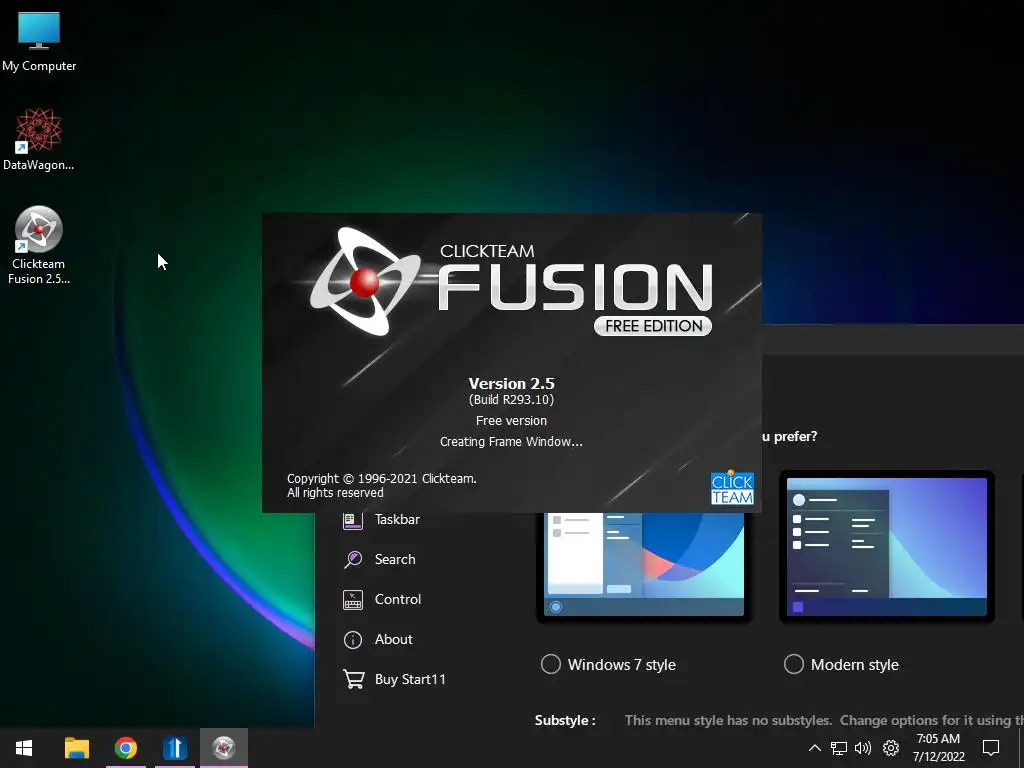
Task: Select the DataWagon desktop shortcut
Action: [39, 139]
